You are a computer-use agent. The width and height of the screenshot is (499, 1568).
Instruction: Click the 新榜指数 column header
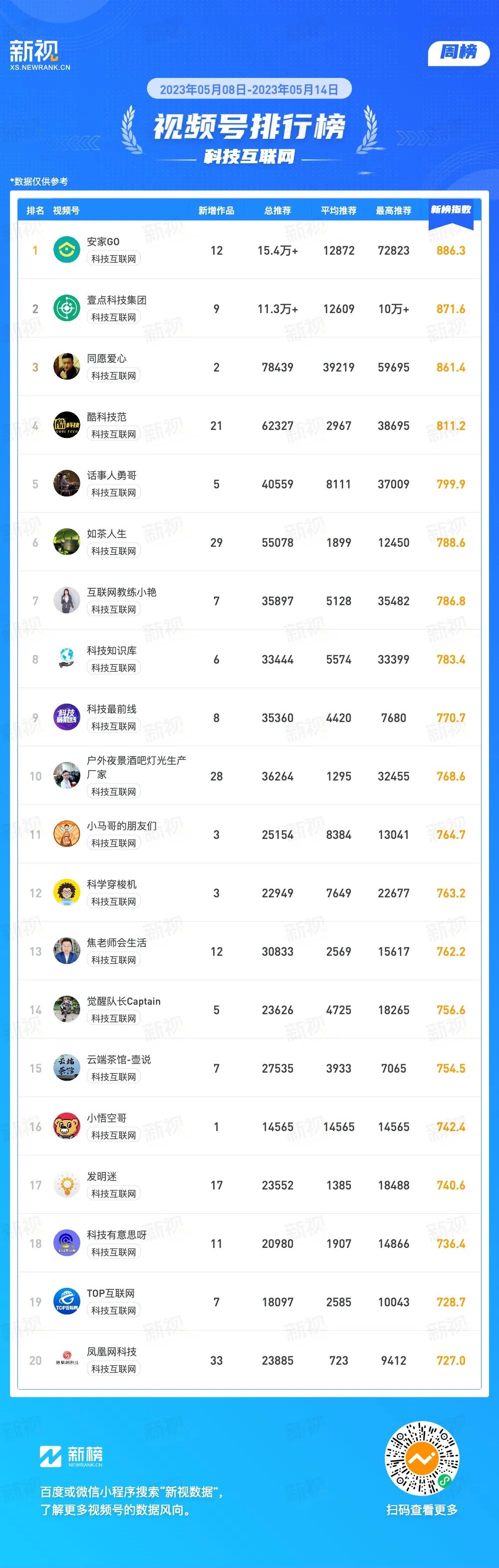(x=451, y=210)
